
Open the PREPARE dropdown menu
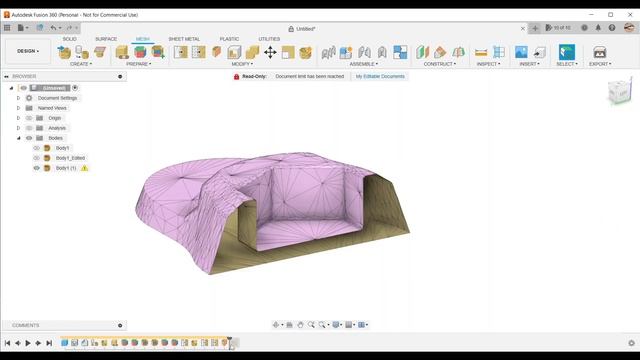pos(138,64)
